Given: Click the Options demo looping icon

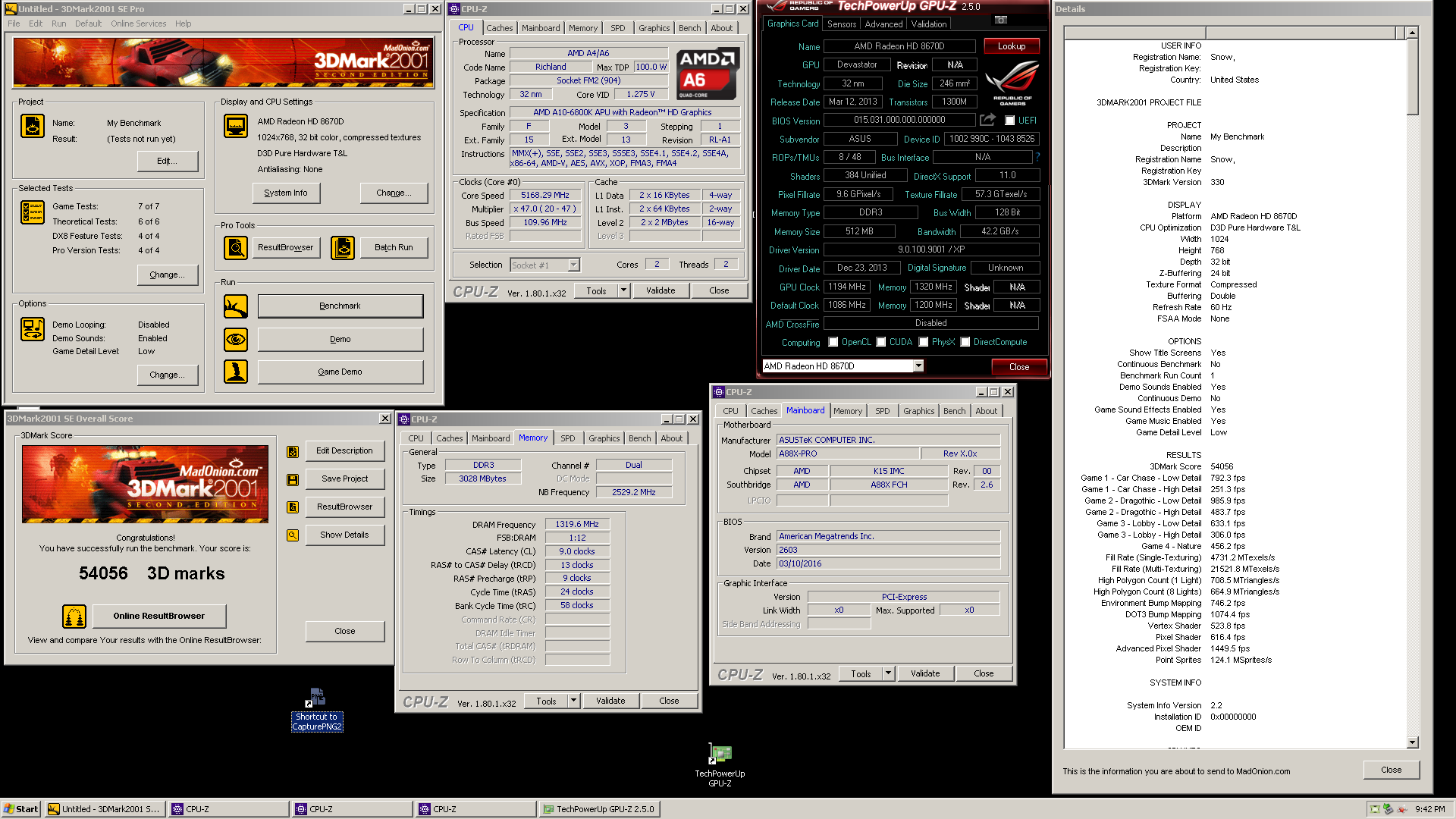Looking at the screenshot, I should [33, 329].
